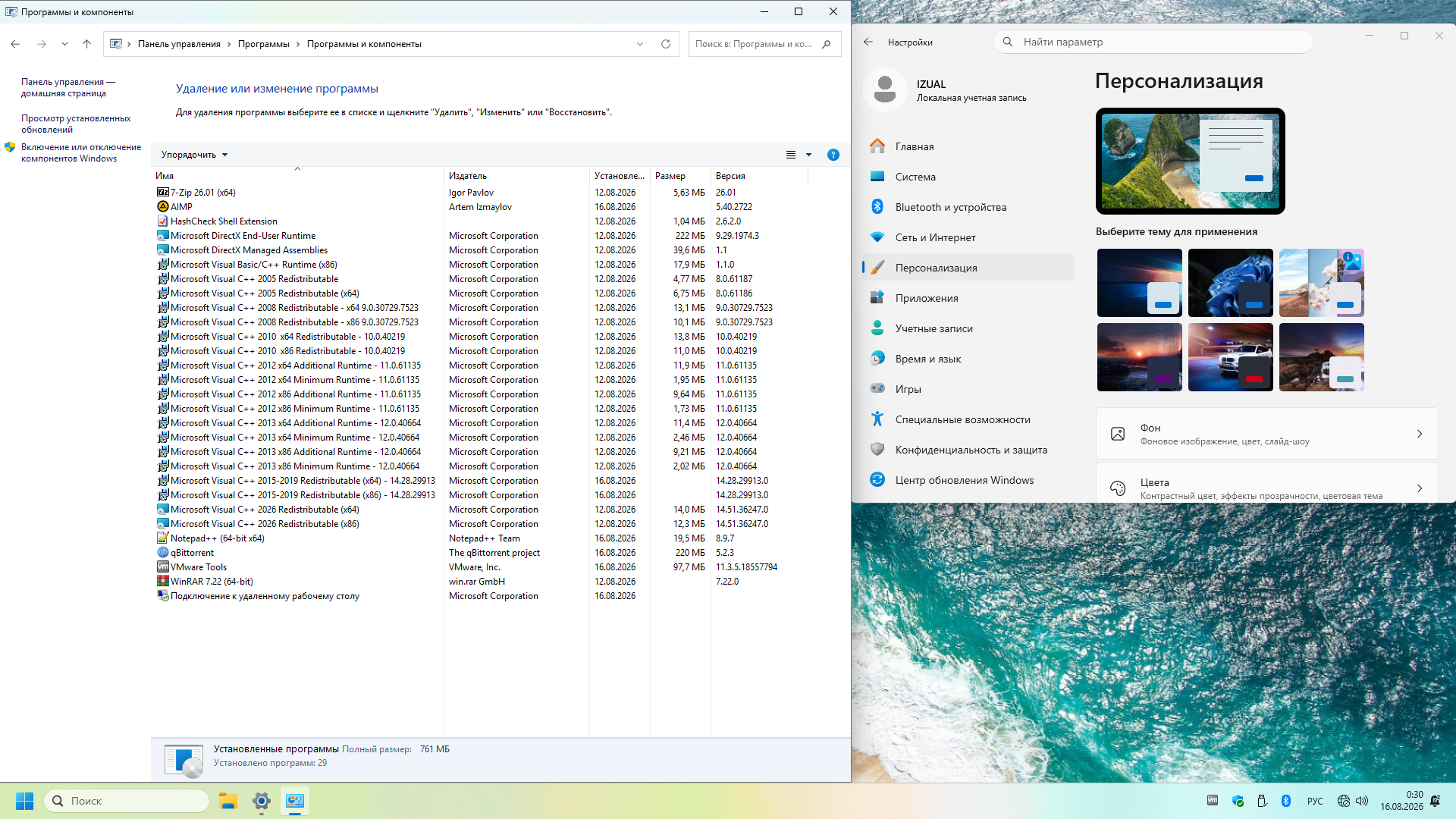Click the VMware Tools program icon
This screenshot has height=819, width=1456.
click(162, 567)
